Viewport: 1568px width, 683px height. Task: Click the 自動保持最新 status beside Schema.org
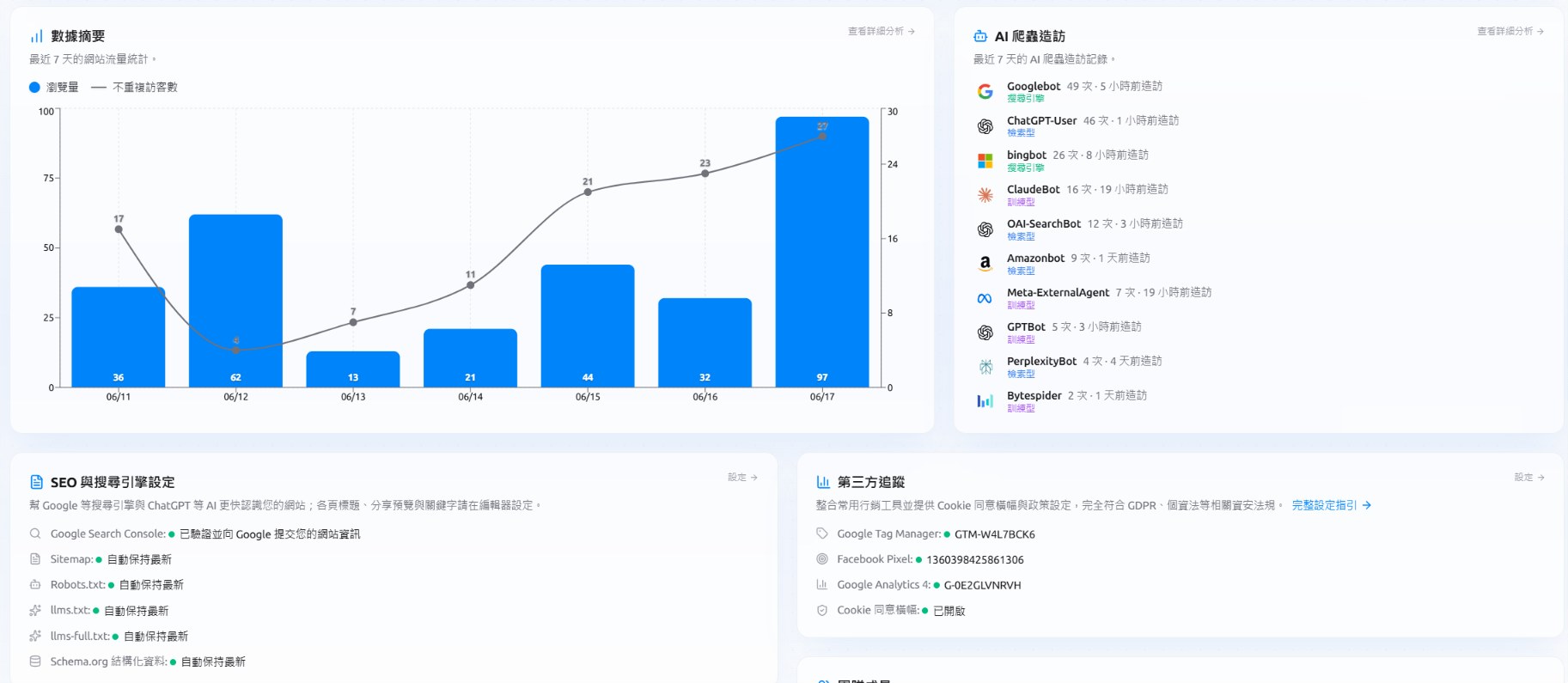(x=213, y=662)
